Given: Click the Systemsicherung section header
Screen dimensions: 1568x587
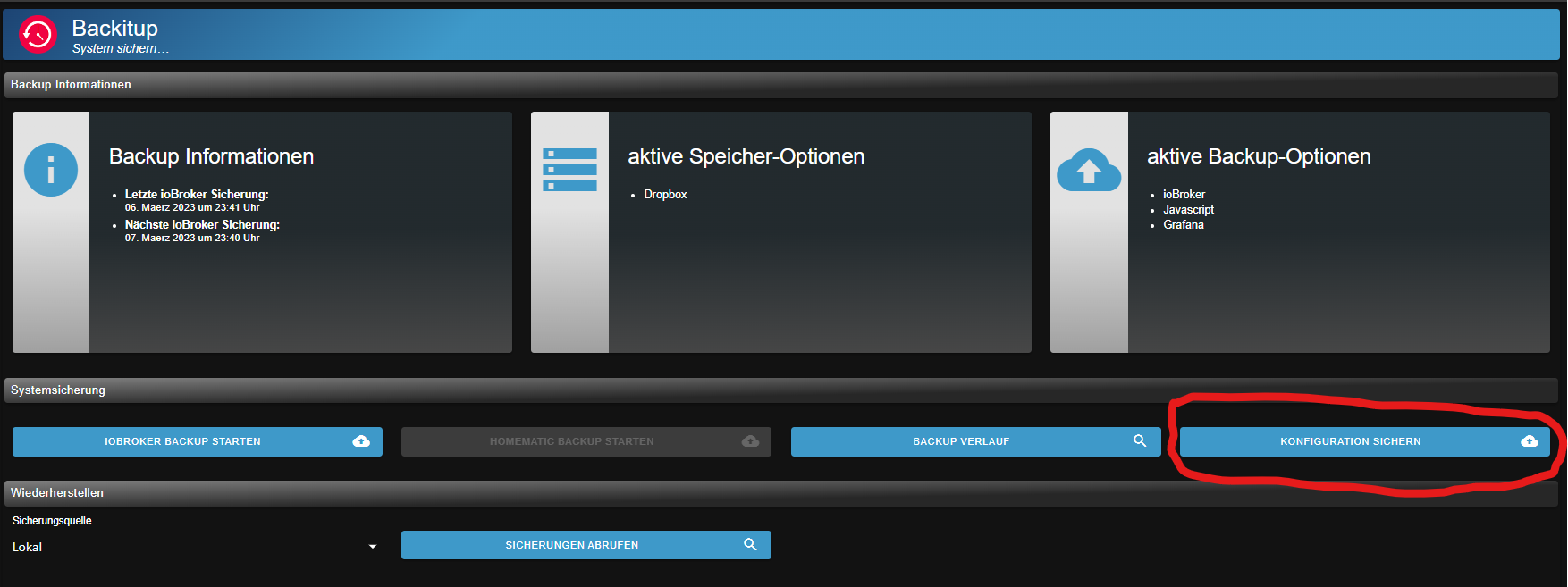Looking at the screenshot, I should pos(781,390).
